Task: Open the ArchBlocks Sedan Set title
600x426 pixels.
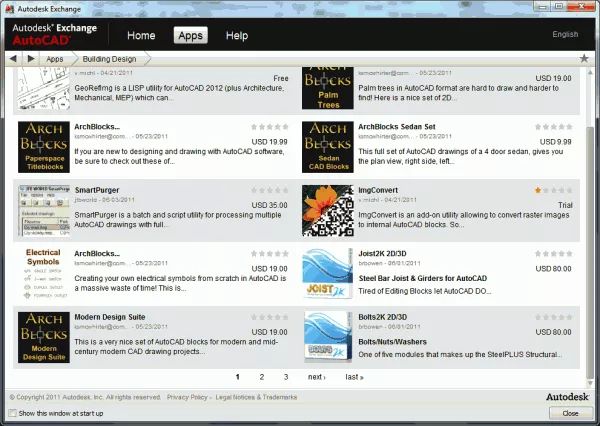Action: (x=397, y=127)
